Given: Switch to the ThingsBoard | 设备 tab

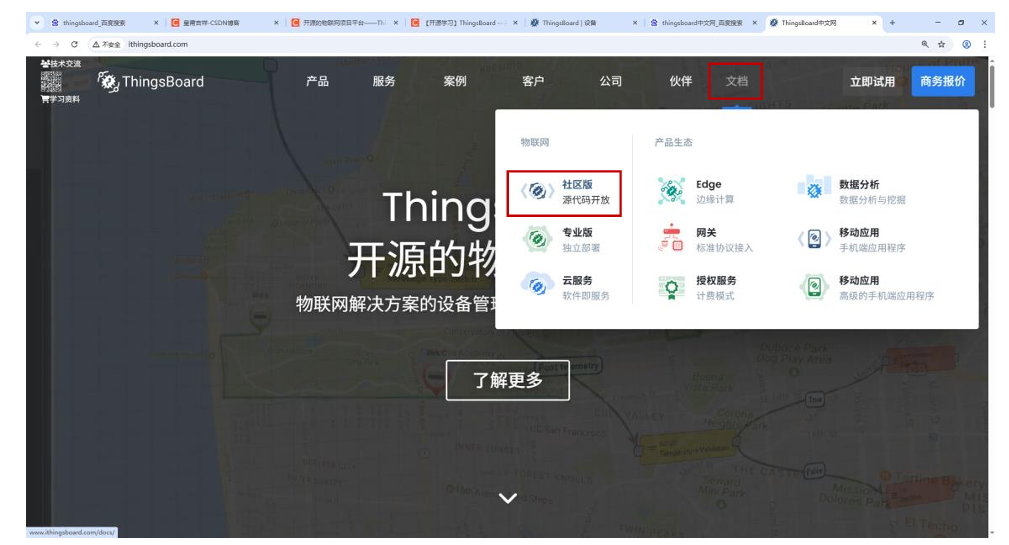Looking at the screenshot, I should point(582,23).
